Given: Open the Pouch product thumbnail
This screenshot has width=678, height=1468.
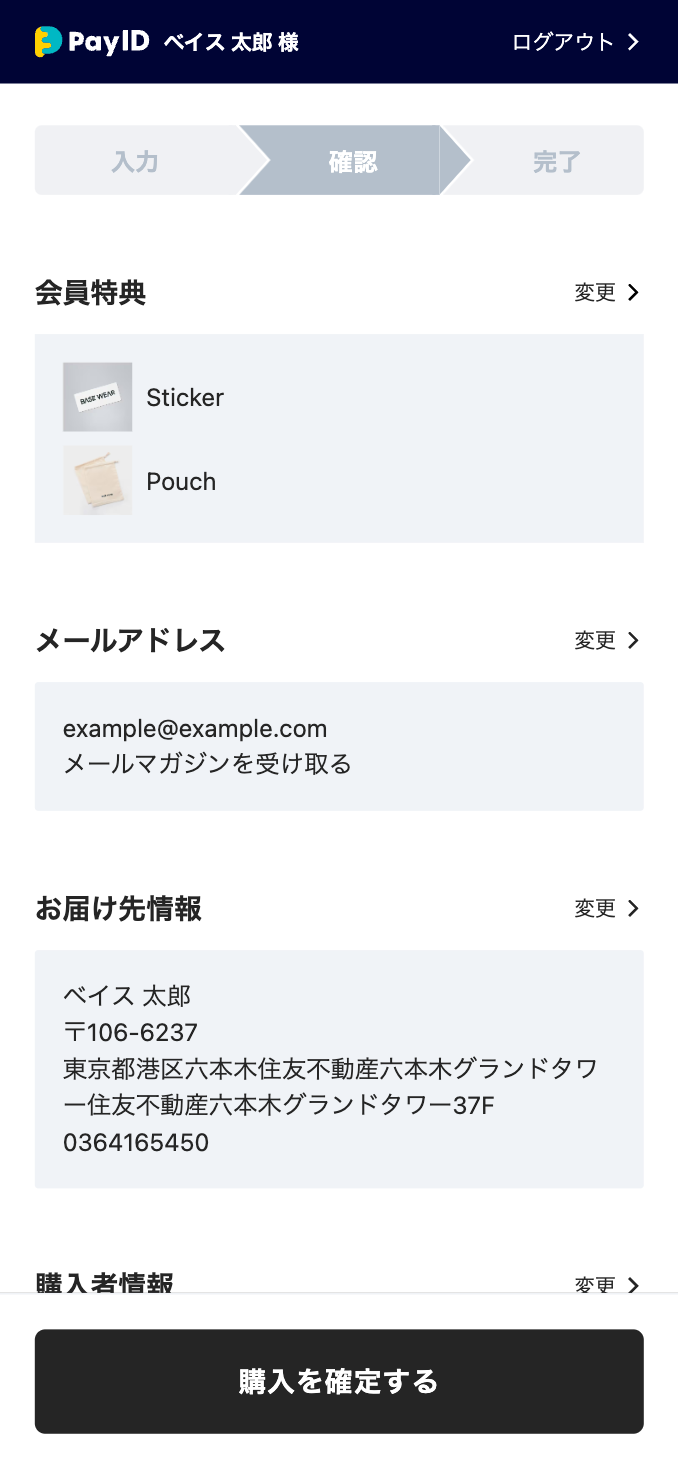Looking at the screenshot, I should pyautogui.click(x=98, y=481).
